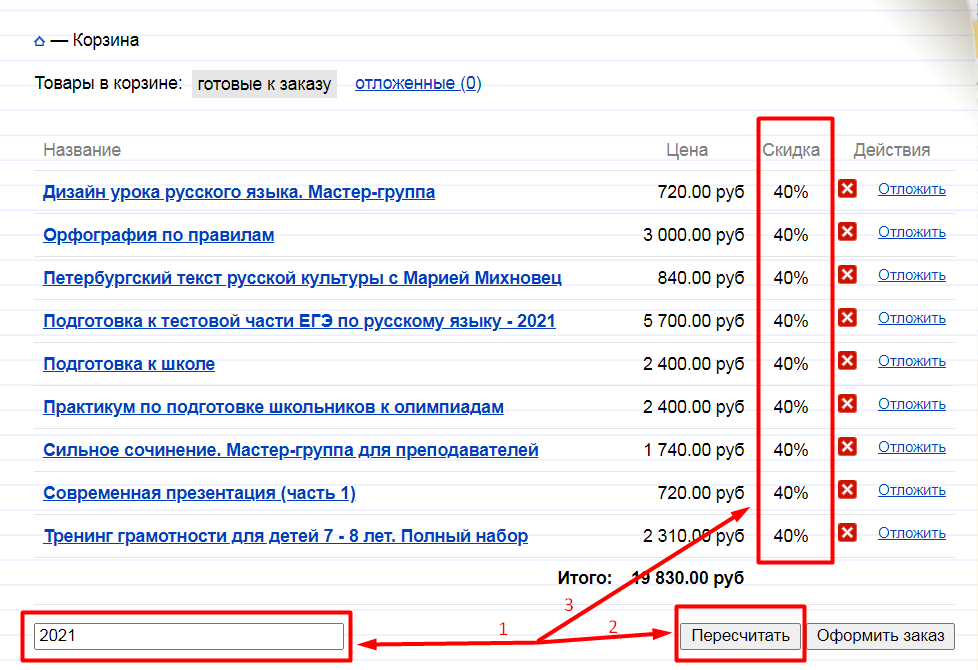Image resolution: width=978 pixels, height=670 pixels.
Task: Remove 'Тренинг грамотности' item via red X
Action: tap(847, 533)
